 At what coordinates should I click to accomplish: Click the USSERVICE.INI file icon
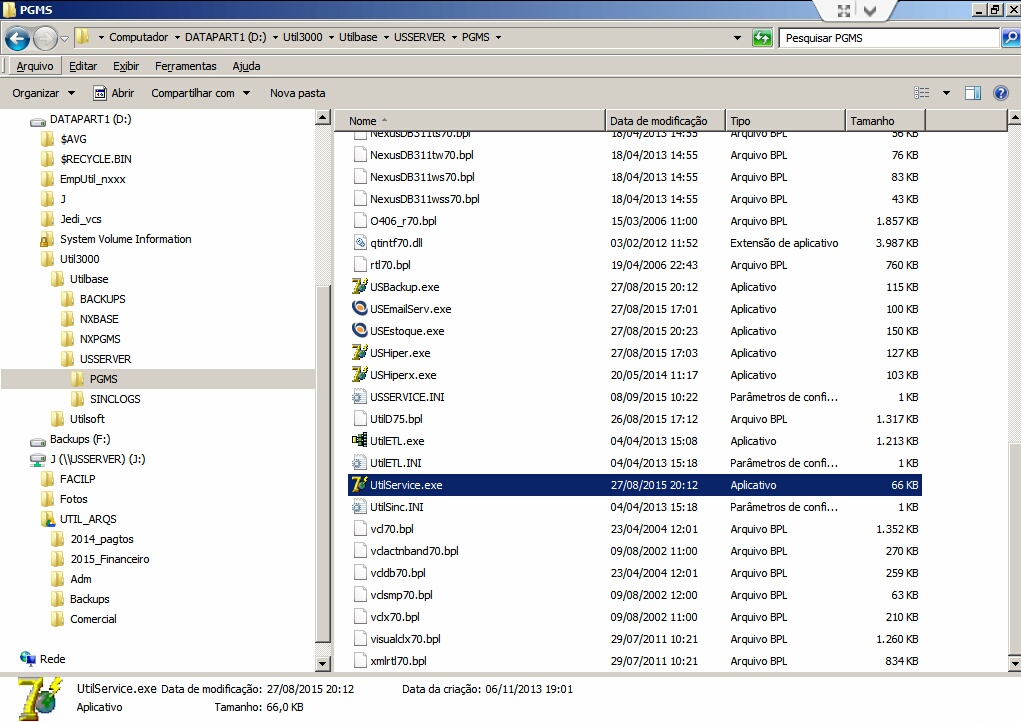[x=359, y=397]
